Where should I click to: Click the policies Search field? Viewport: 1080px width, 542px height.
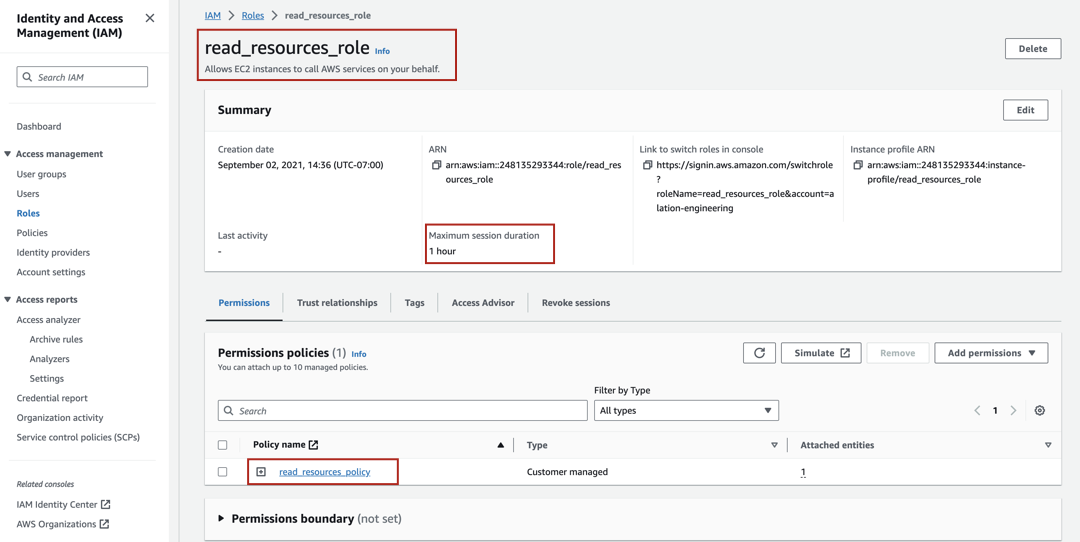403,410
